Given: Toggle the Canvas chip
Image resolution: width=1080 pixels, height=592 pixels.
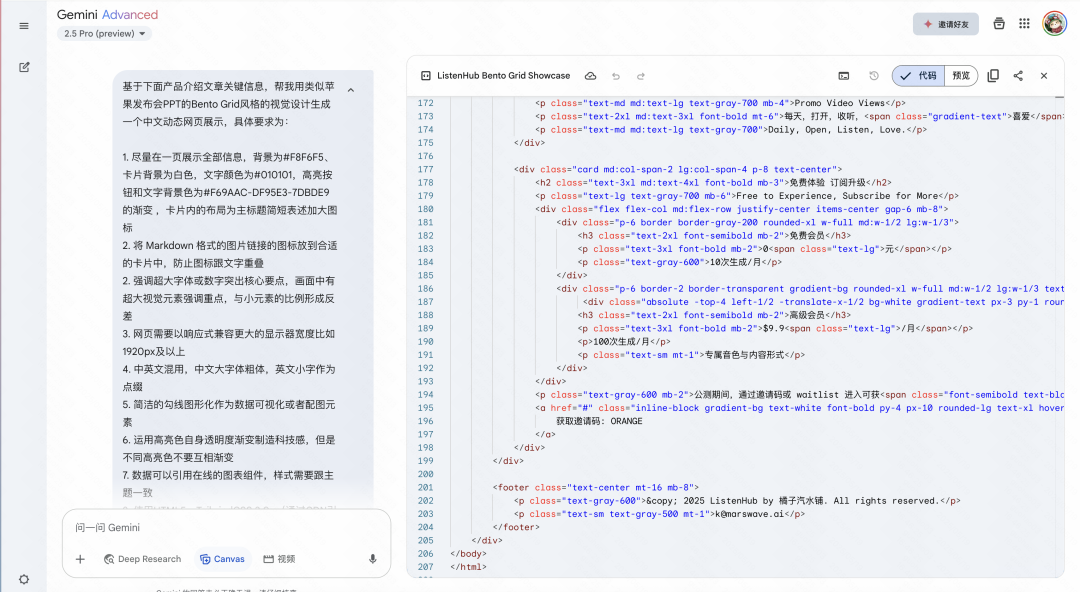Looking at the screenshot, I should 222,559.
